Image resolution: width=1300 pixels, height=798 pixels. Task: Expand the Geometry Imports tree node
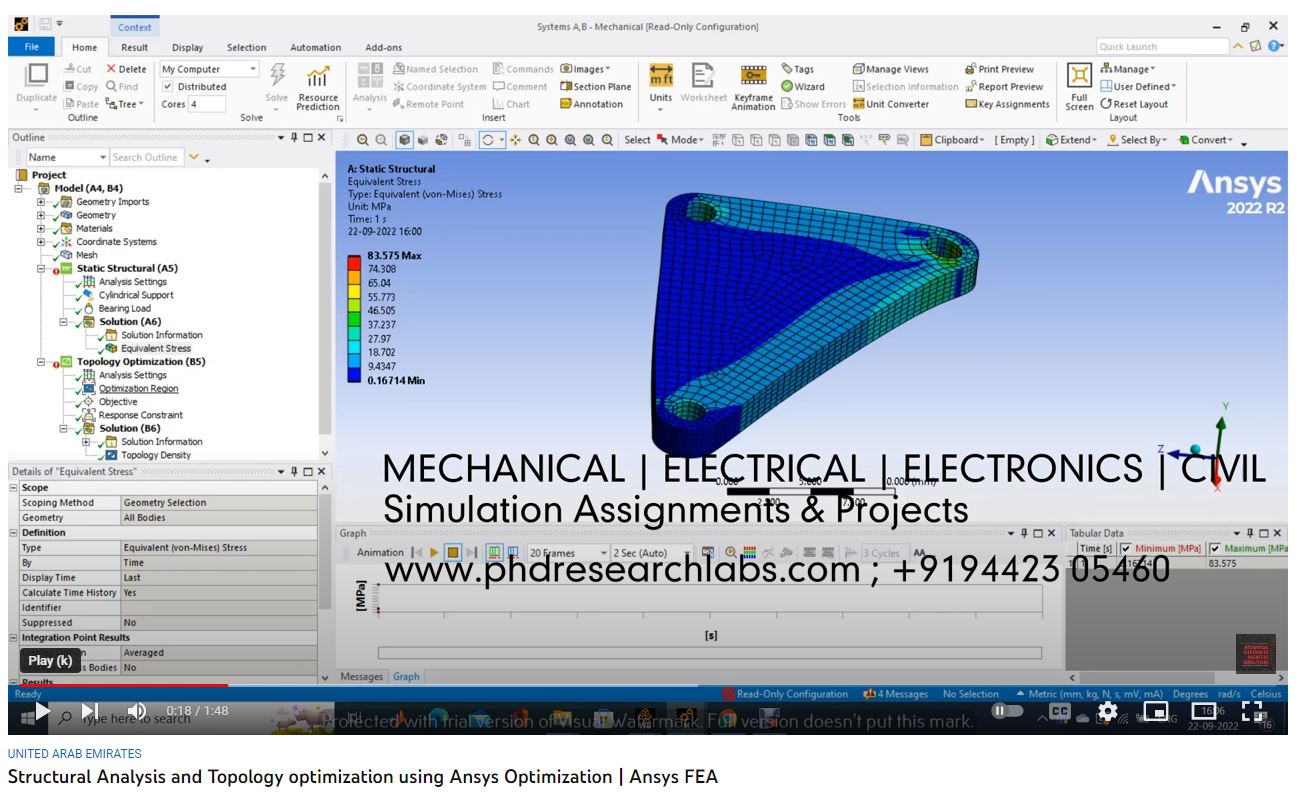coord(41,202)
